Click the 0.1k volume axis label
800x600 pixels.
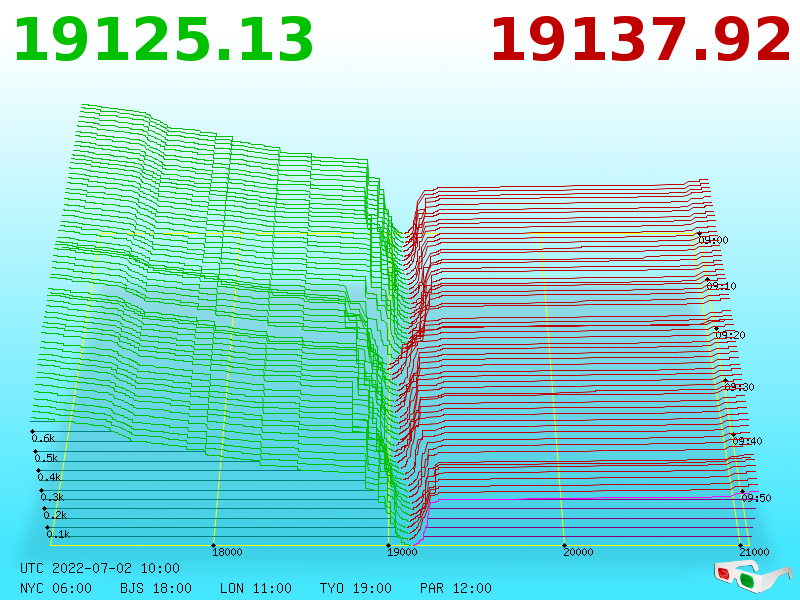58,535
